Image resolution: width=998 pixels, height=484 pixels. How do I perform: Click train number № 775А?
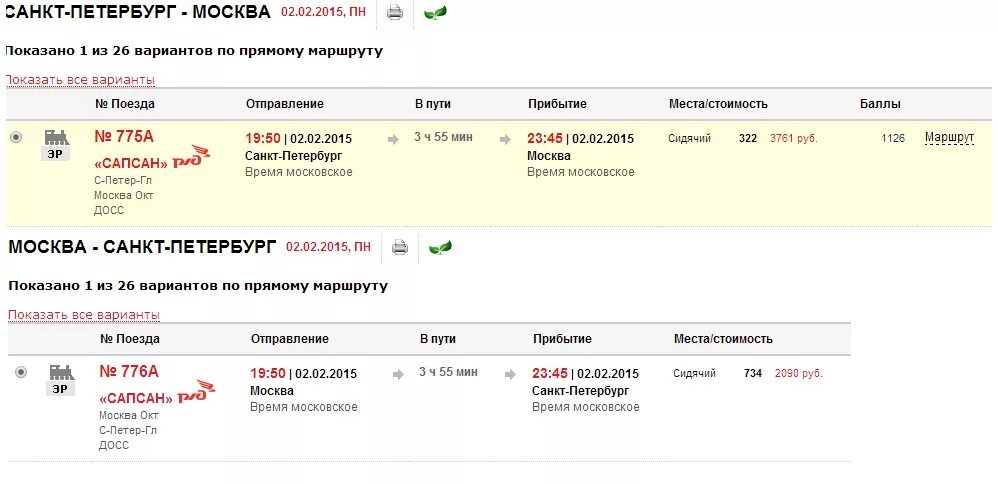[x=124, y=137]
